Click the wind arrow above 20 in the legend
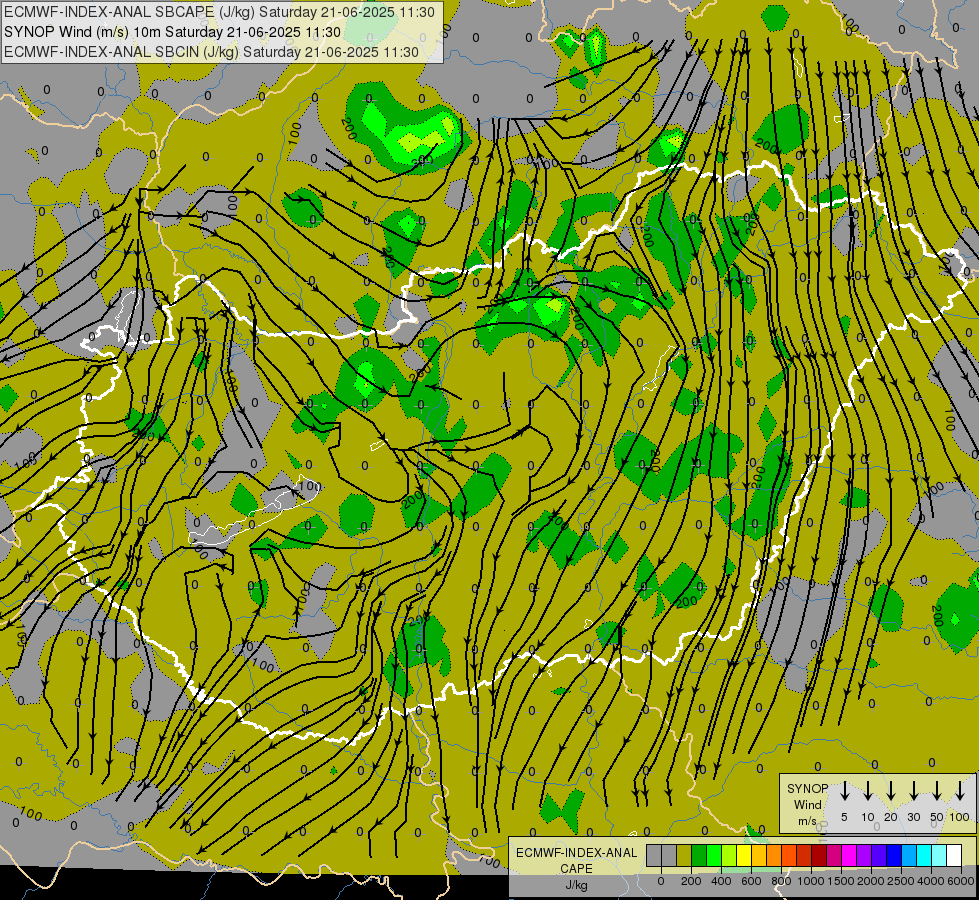The image size is (979, 900). pyautogui.click(x=891, y=791)
